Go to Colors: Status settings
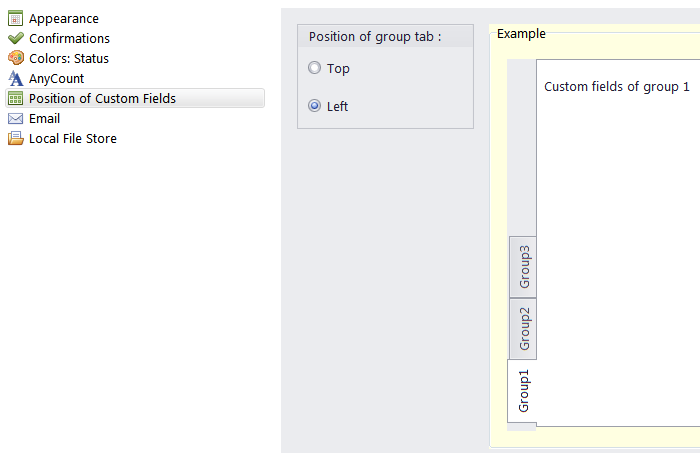 [x=69, y=58]
